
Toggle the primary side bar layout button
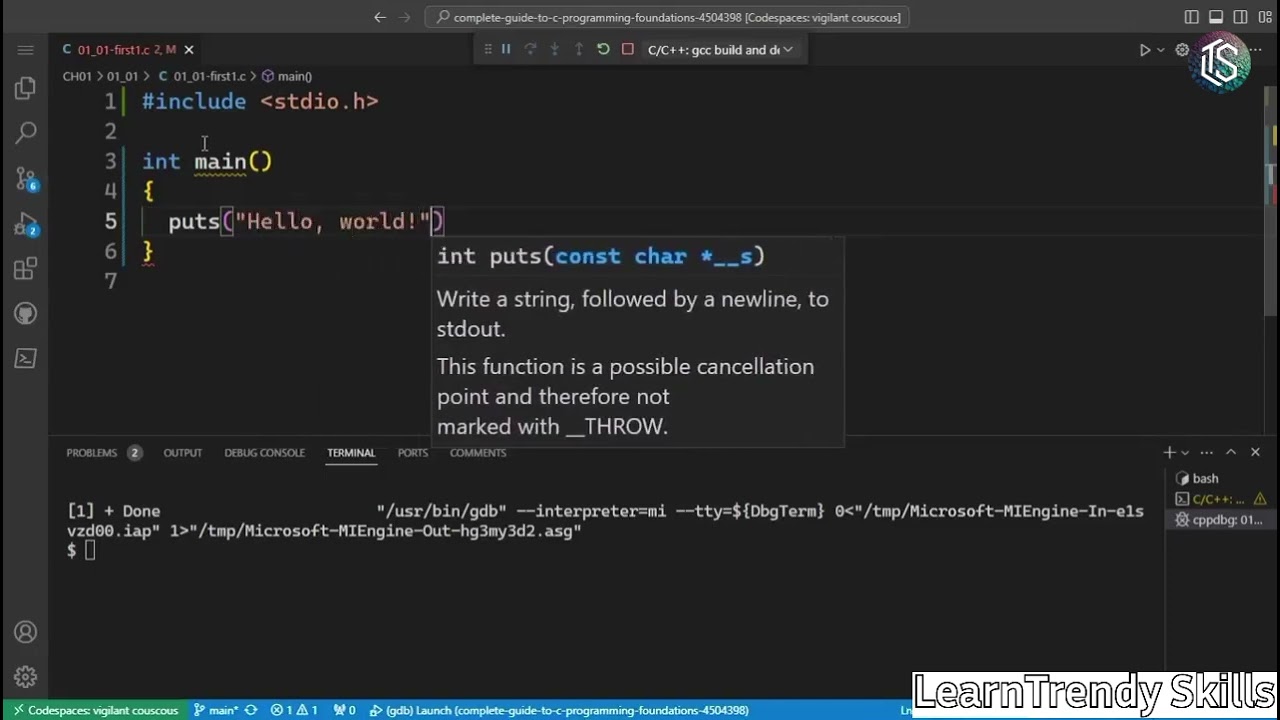(1192, 17)
